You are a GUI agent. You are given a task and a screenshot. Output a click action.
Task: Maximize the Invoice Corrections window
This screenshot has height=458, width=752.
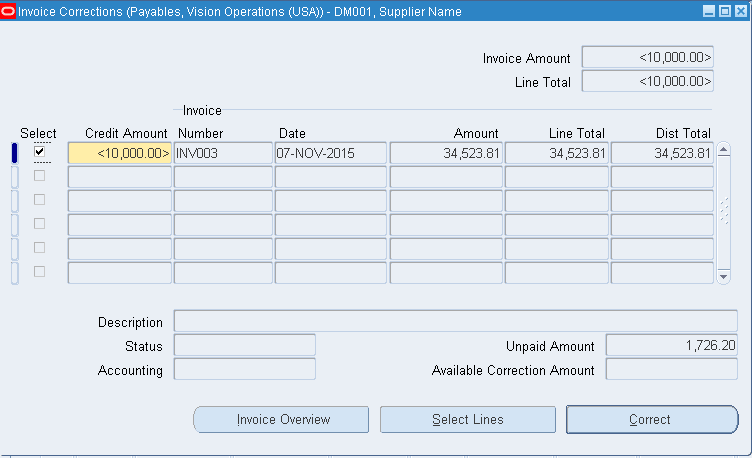click(722, 11)
